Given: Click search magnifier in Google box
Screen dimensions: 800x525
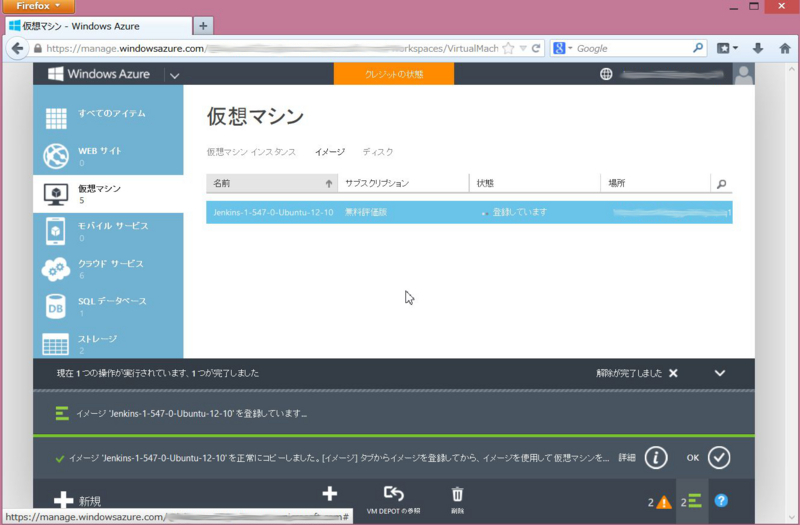Looking at the screenshot, I should click(x=698, y=48).
